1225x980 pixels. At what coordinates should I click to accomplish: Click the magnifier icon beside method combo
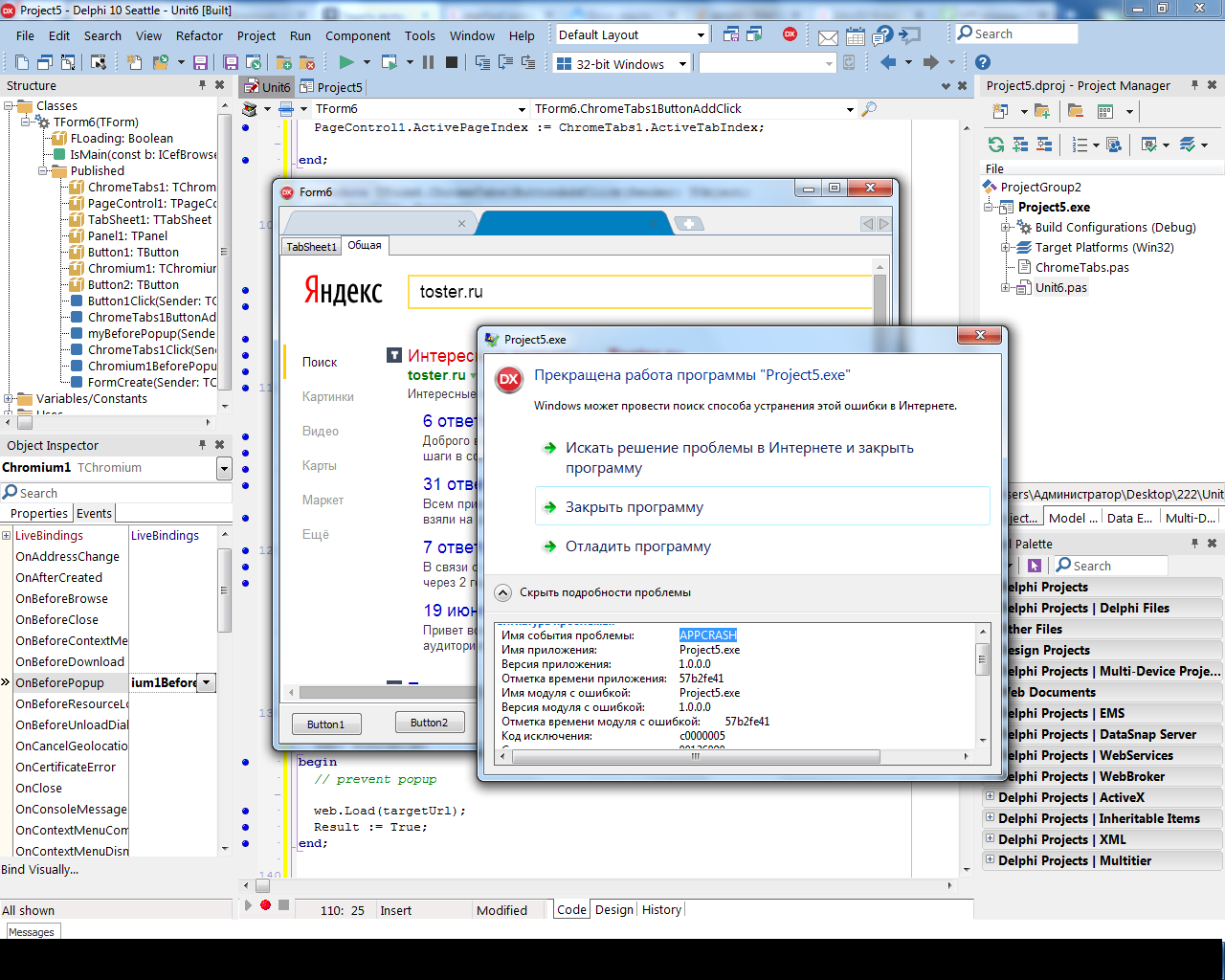[x=869, y=109]
